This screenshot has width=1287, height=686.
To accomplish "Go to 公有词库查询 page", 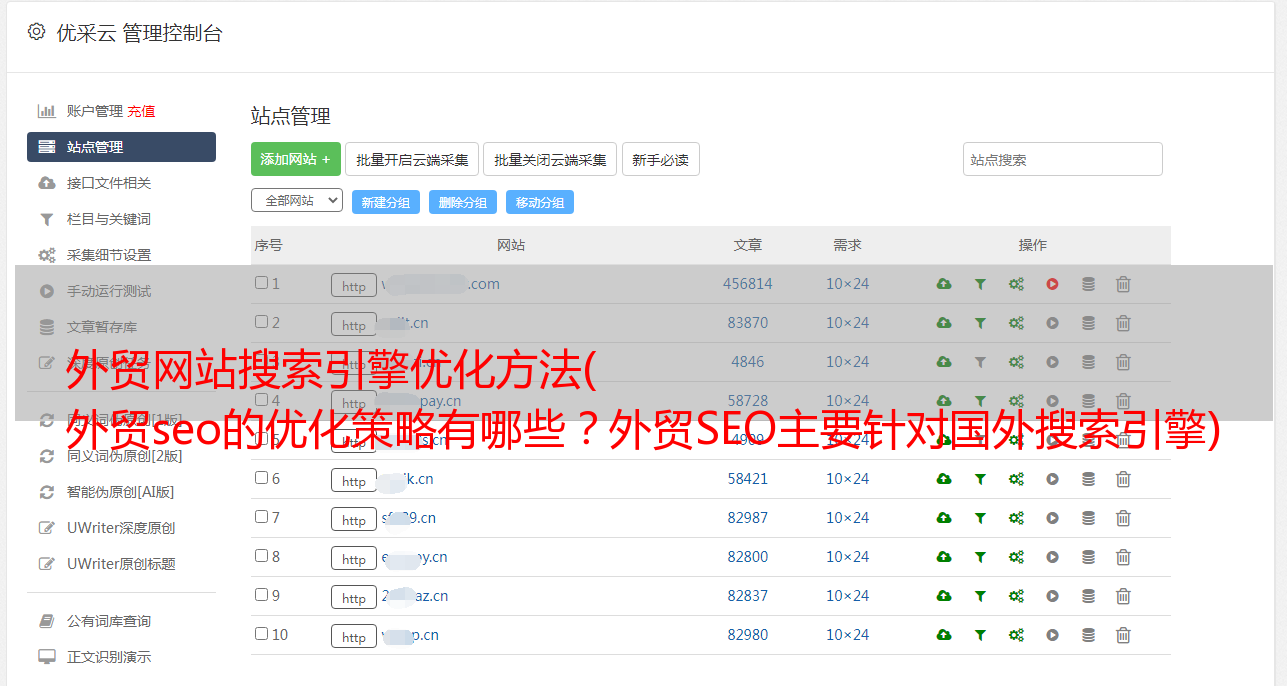I will [x=109, y=621].
